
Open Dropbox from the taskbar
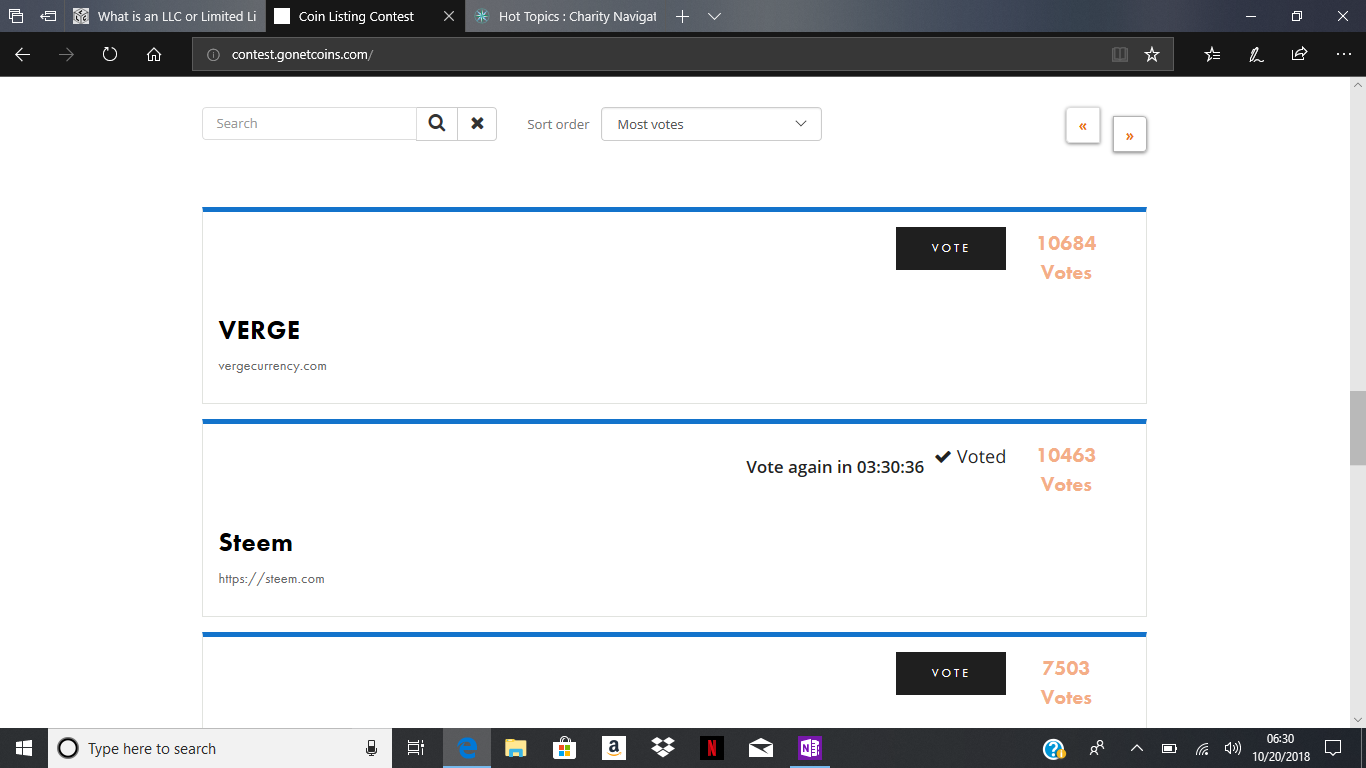(662, 748)
